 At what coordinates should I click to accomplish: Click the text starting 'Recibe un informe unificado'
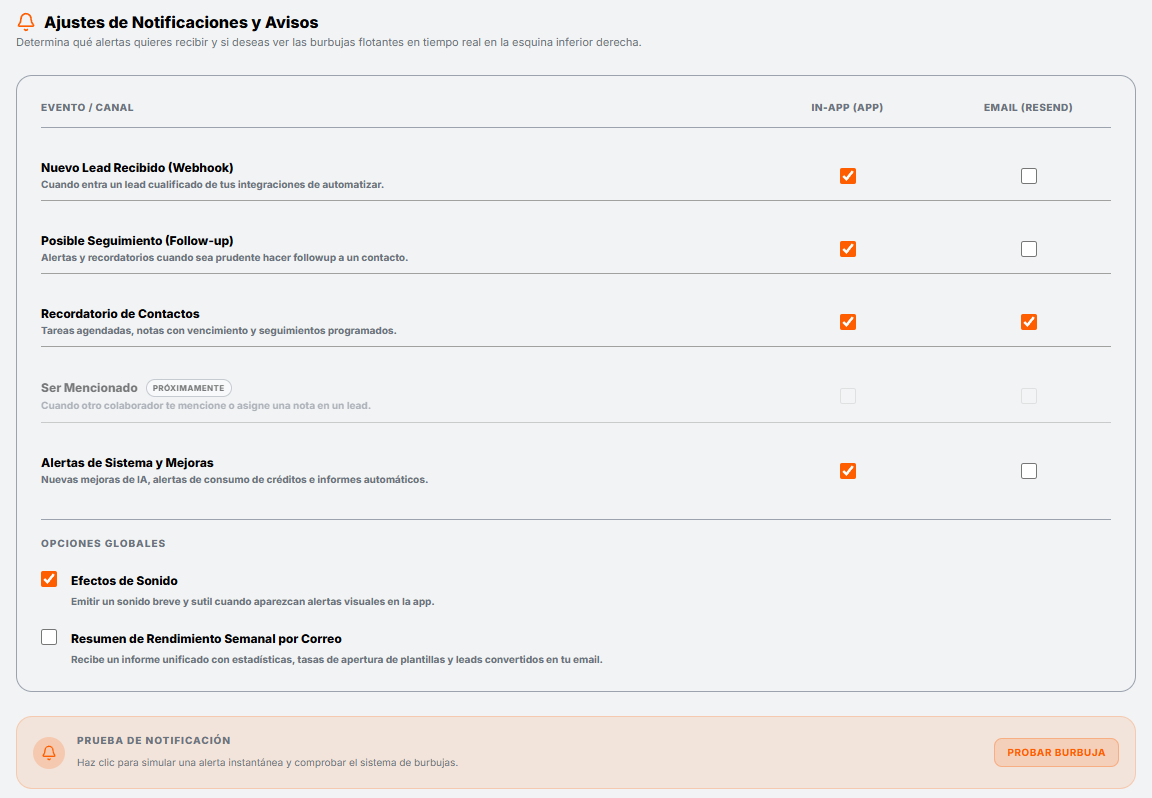(x=336, y=660)
